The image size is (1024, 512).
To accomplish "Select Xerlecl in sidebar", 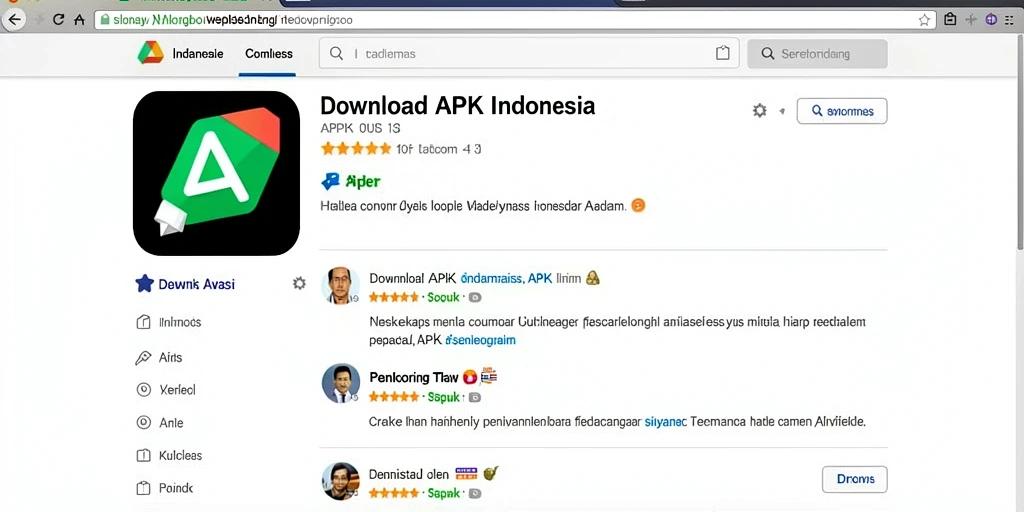I will tap(166, 390).
